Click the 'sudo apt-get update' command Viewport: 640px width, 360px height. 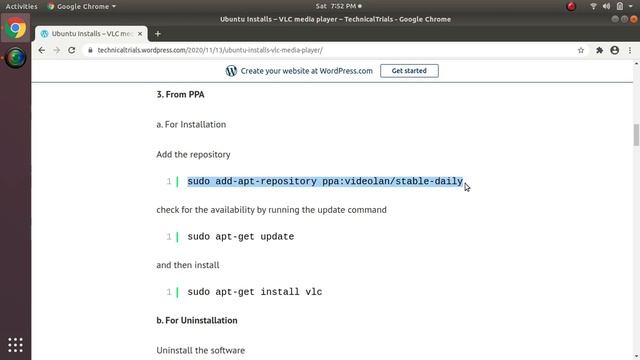click(241, 237)
